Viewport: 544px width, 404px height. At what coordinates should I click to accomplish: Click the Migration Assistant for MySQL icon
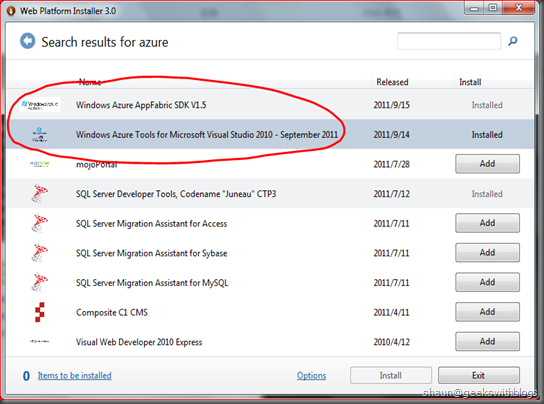tap(40, 282)
